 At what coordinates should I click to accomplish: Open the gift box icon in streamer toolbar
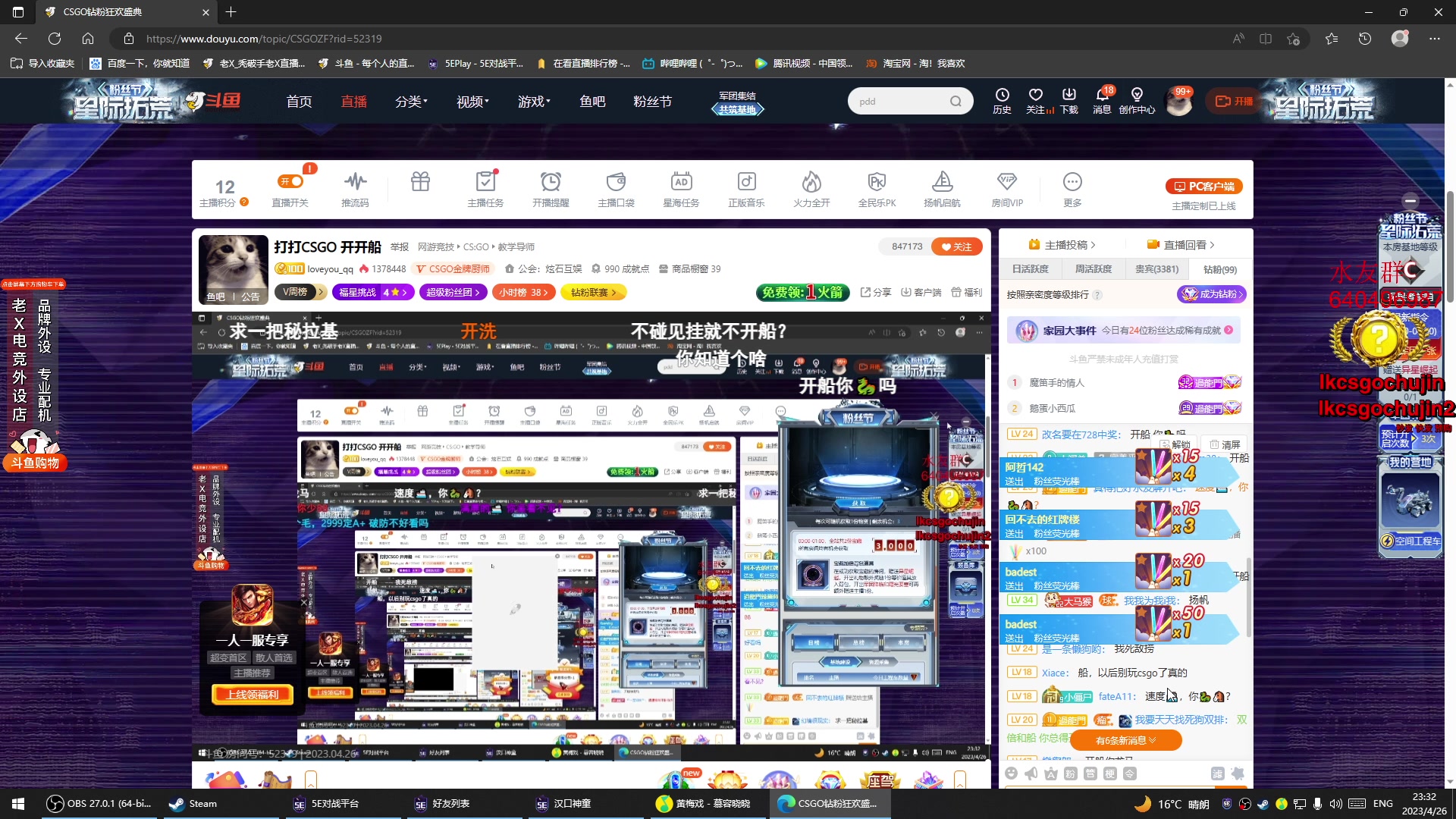pos(420,182)
